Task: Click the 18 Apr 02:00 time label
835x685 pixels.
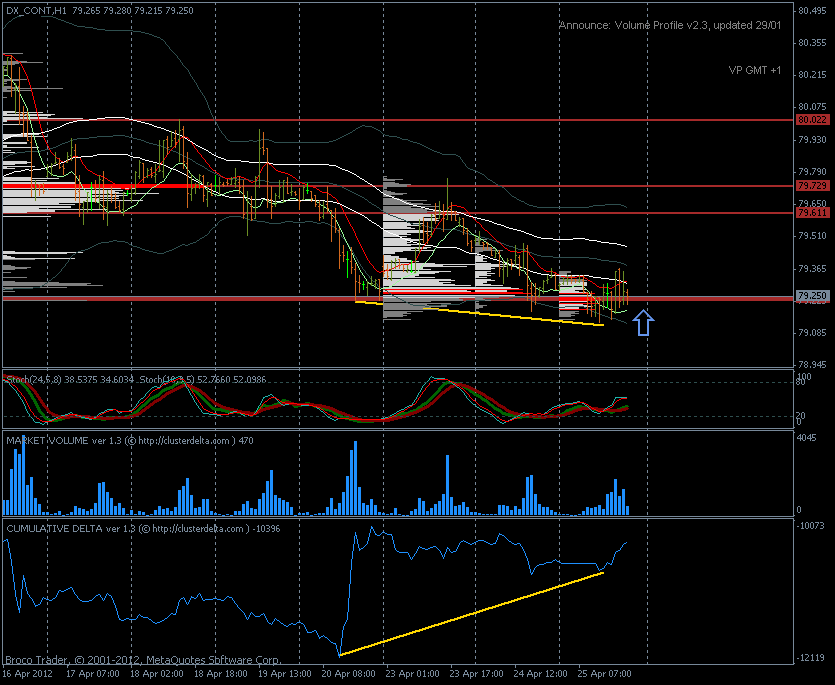Action: tap(157, 673)
